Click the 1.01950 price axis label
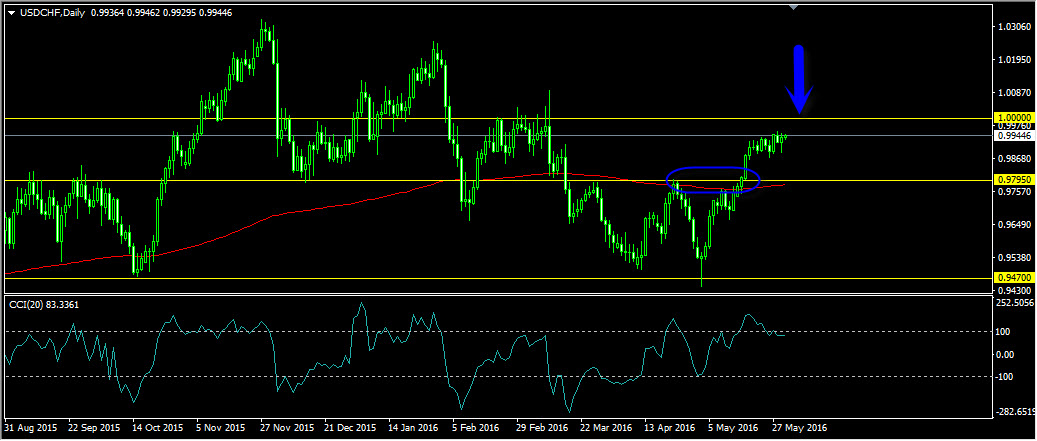 click(x=1015, y=60)
